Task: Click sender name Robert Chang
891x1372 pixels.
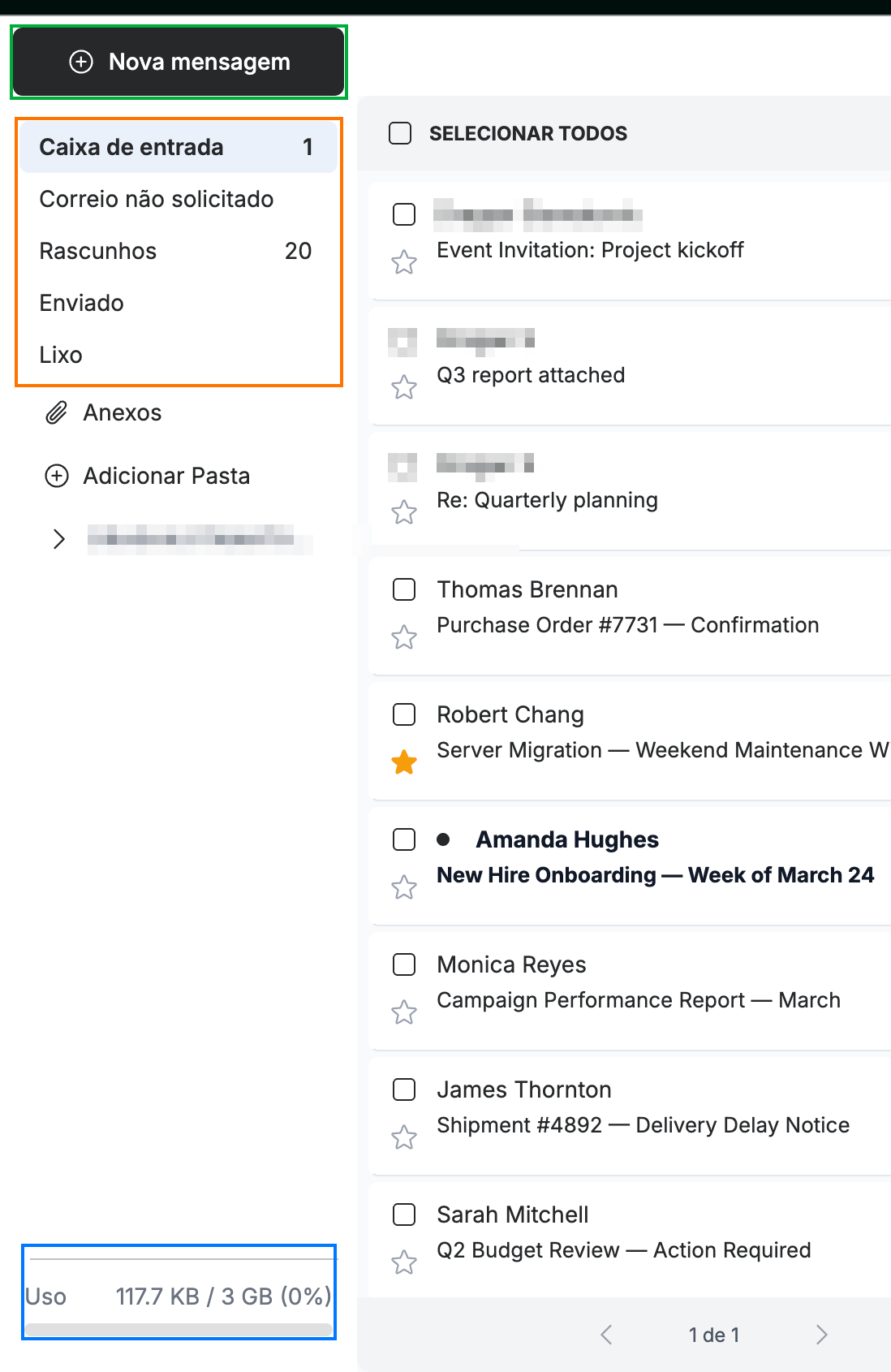Action: pyautogui.click(x=510, y=714)
